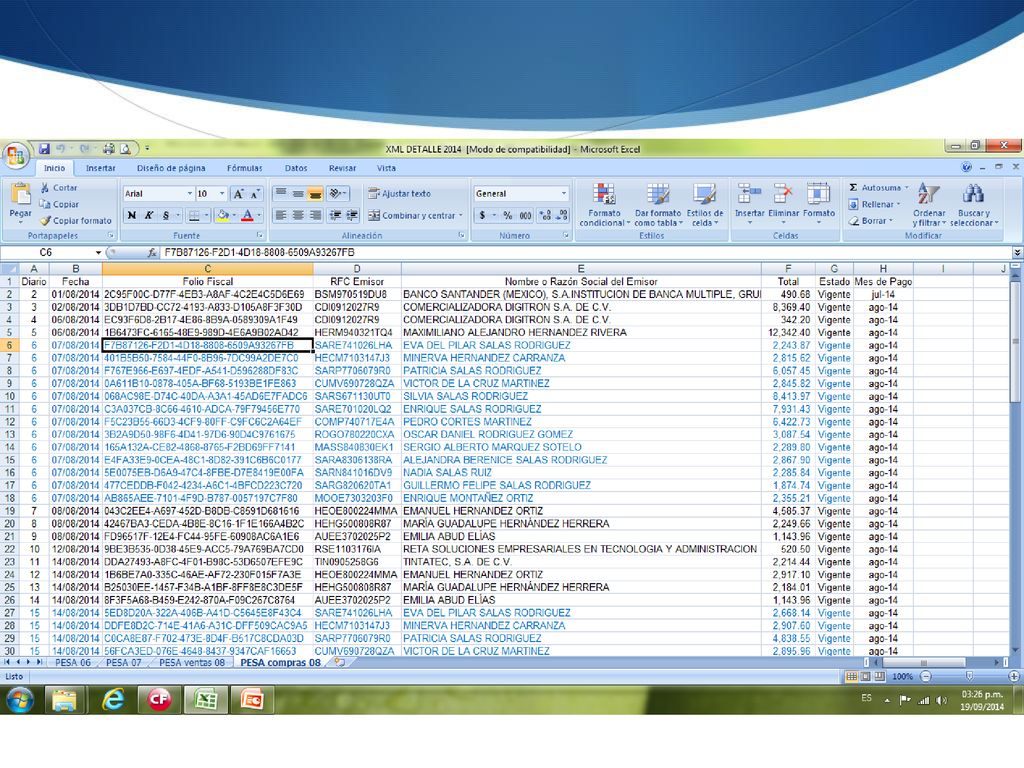Increase the cell indent
The height and width of the screenshot is (768, 1024).
coord(352,215)
